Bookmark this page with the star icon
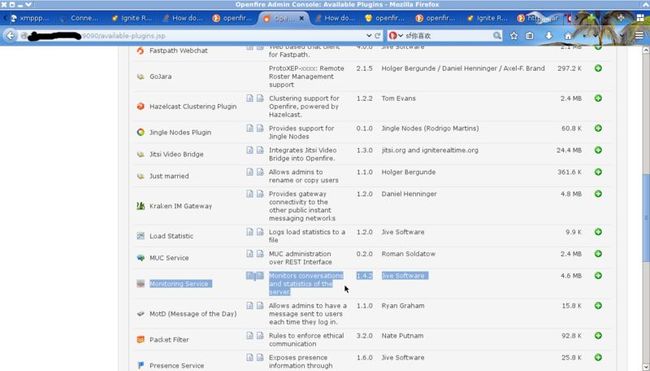650x371 pixels. (514, 36)
